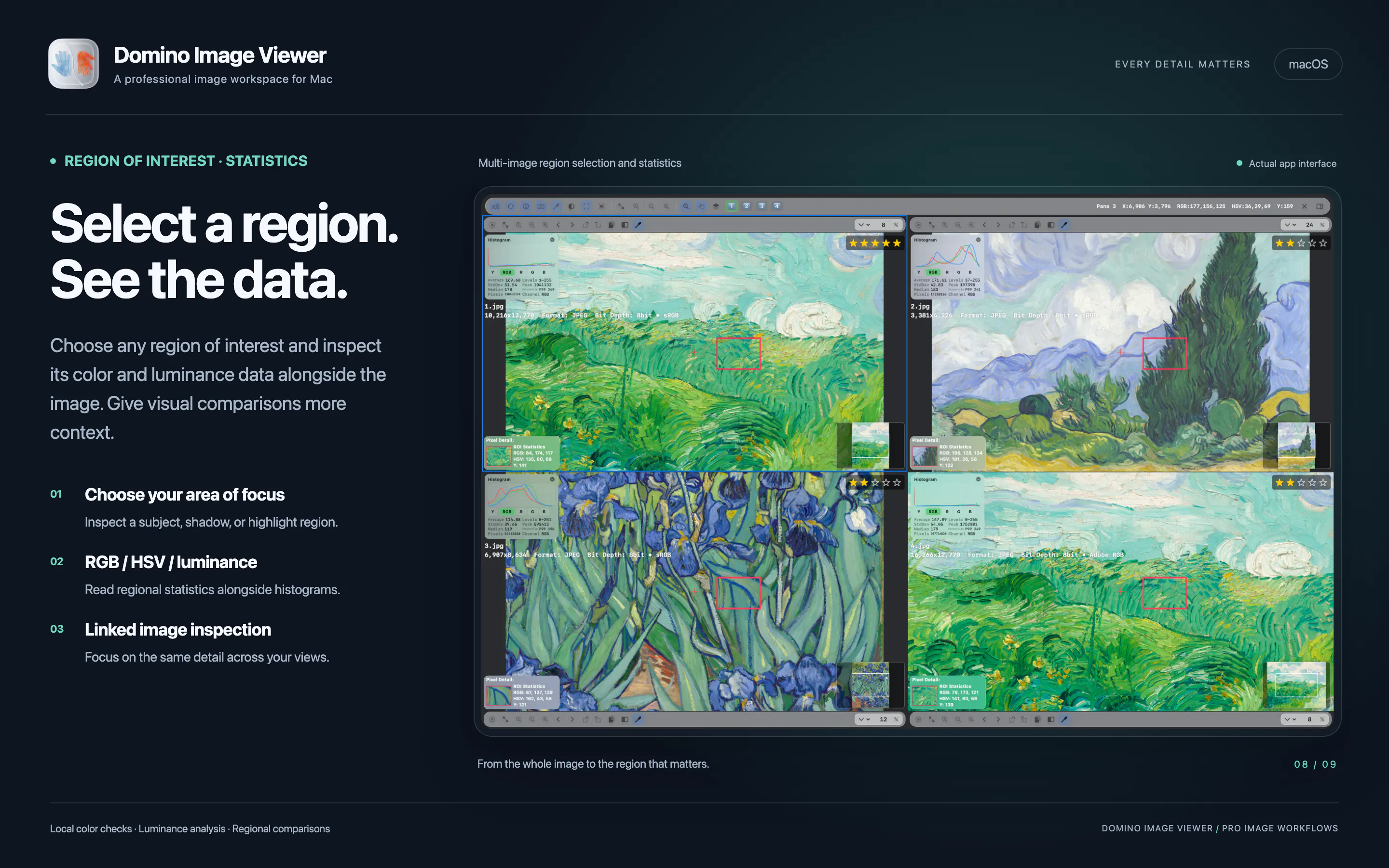Click the camera snapshot icon in the main toolbar
The image size is (1389, 868).
[541, 206]
